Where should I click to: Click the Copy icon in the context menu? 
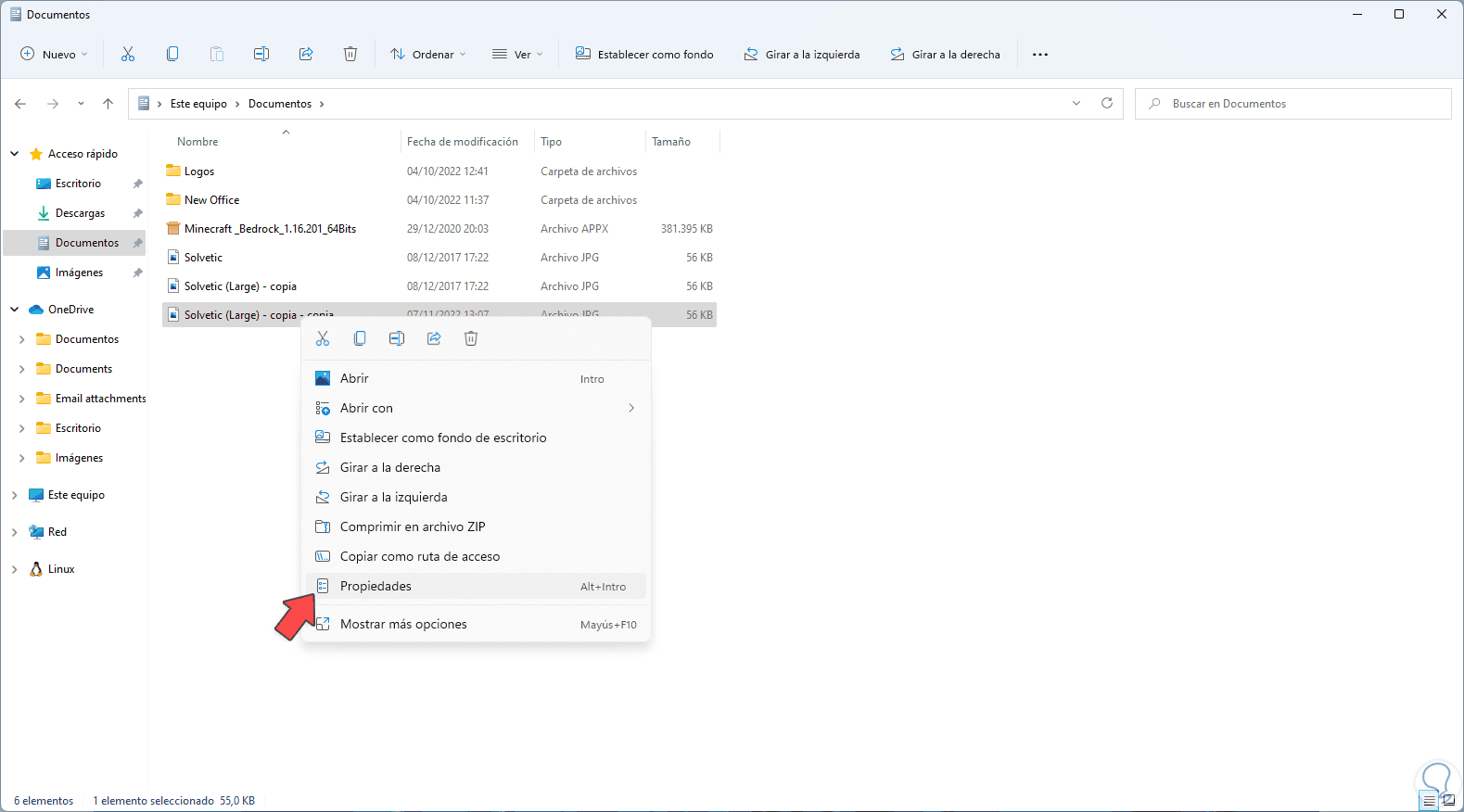tap(360, 338)
